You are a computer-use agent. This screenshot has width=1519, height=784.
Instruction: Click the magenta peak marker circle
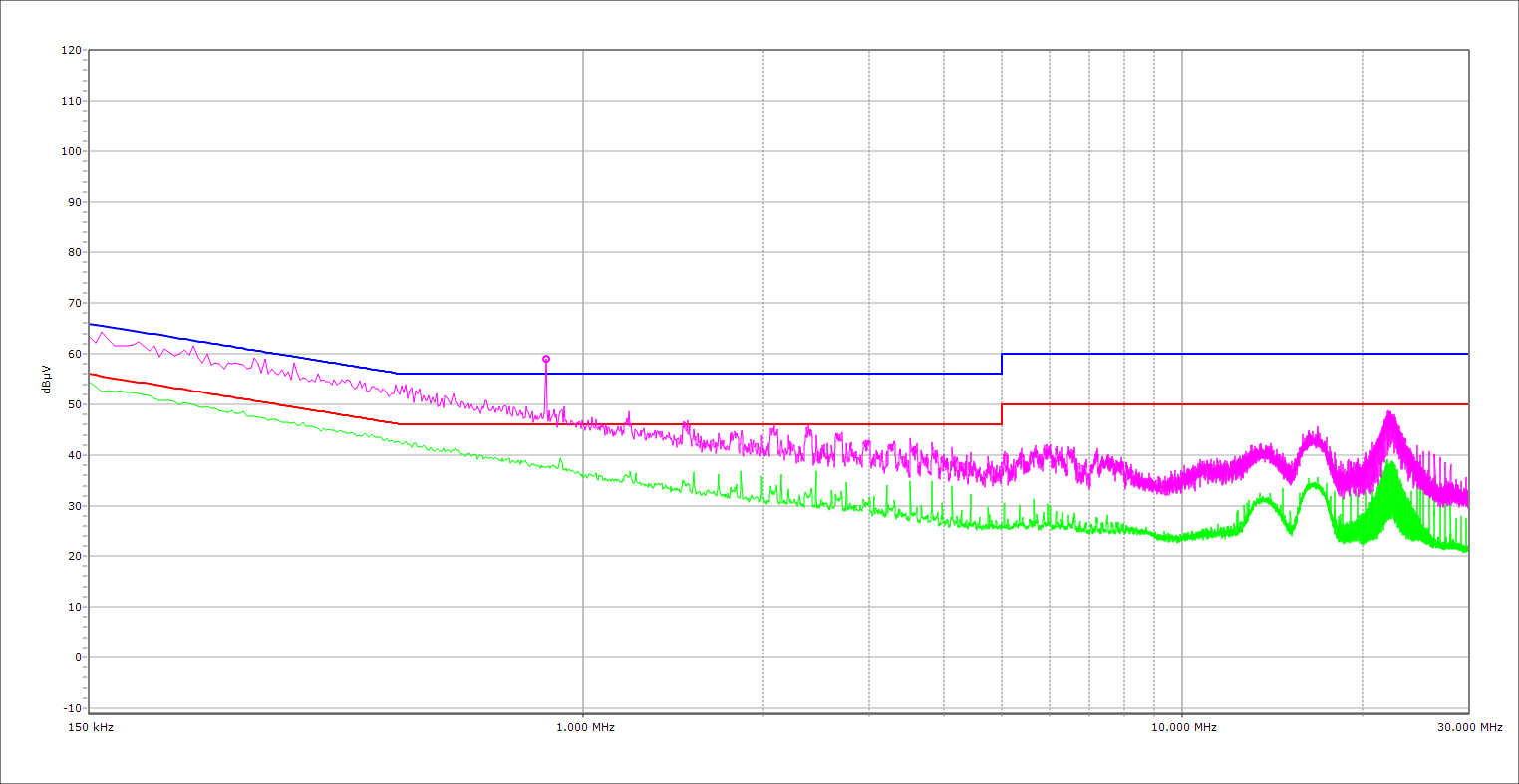click(x=546, y=359)
